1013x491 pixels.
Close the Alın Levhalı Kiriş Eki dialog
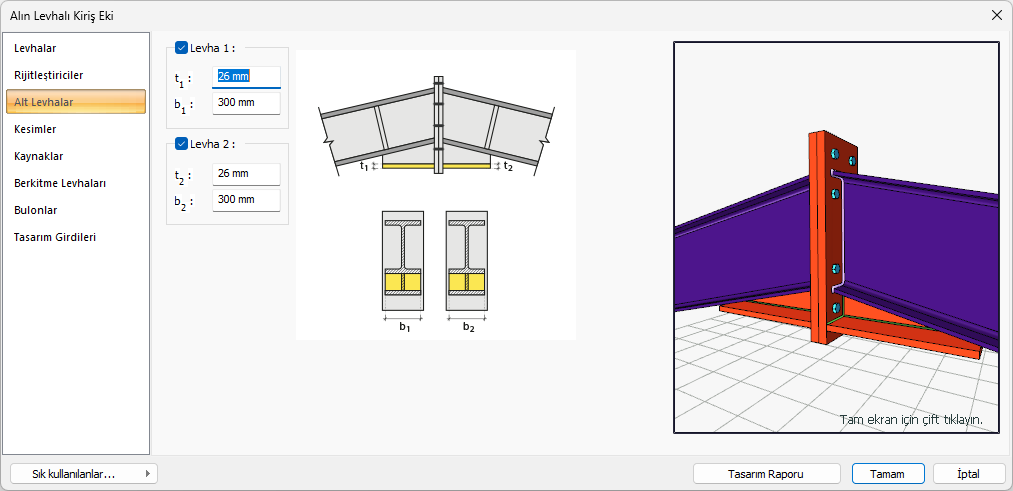[996, 15]
